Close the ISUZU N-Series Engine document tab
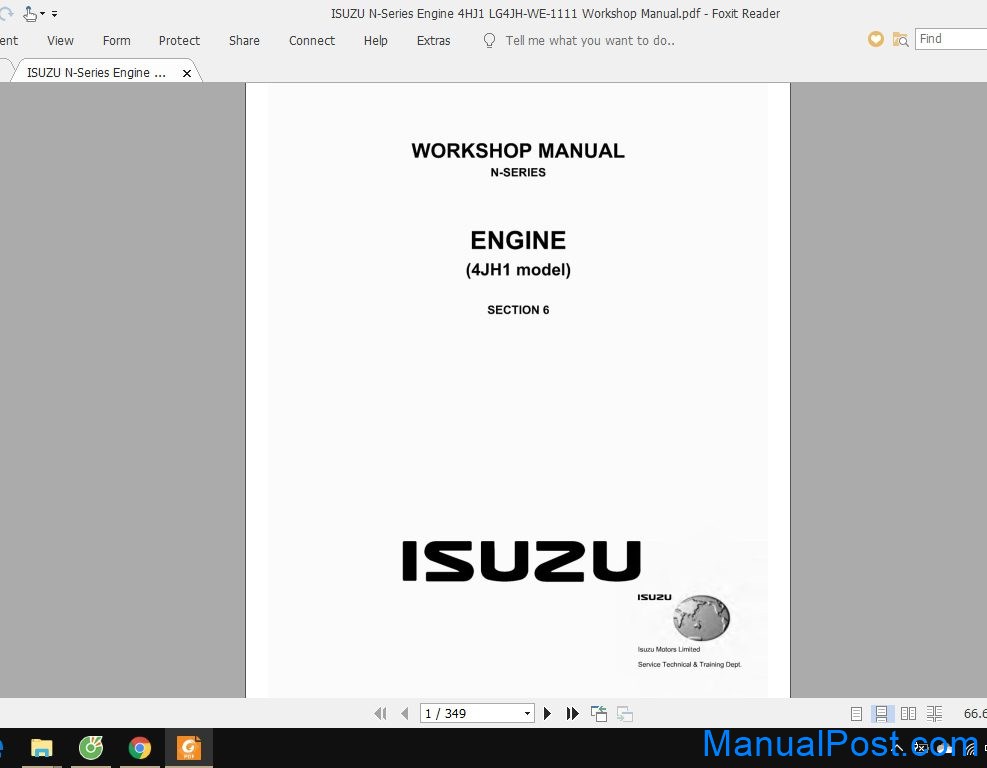 point(186,73)
